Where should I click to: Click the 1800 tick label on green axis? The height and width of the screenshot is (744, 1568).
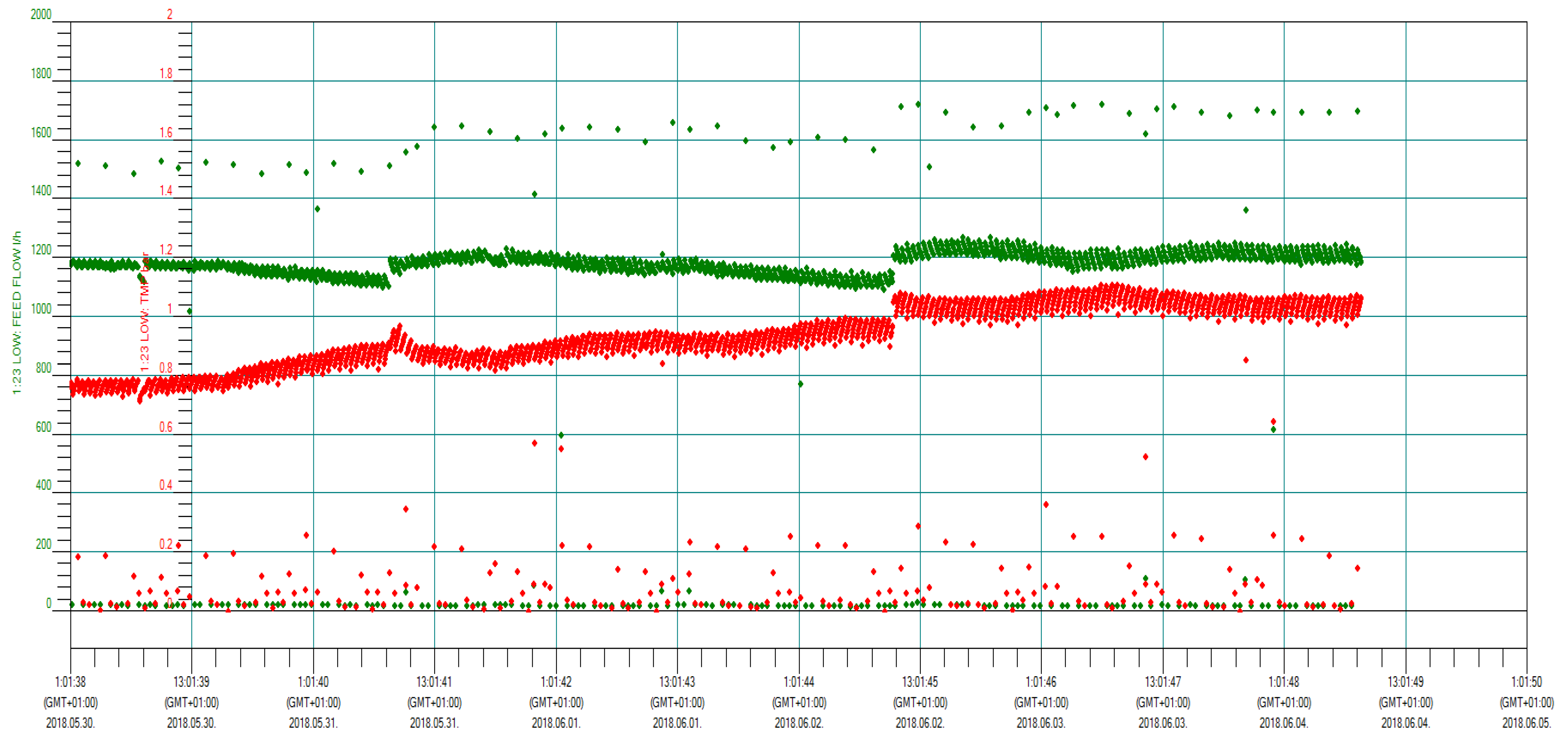(x=41, y=73)
